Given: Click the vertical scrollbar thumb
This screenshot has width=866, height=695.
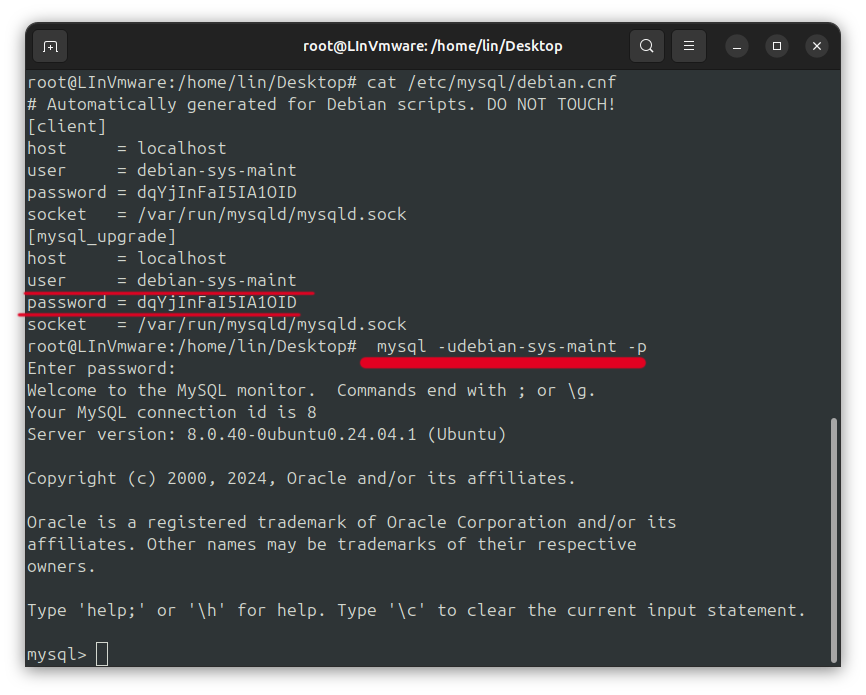Looking at the screenshot, I should [834, 540].
